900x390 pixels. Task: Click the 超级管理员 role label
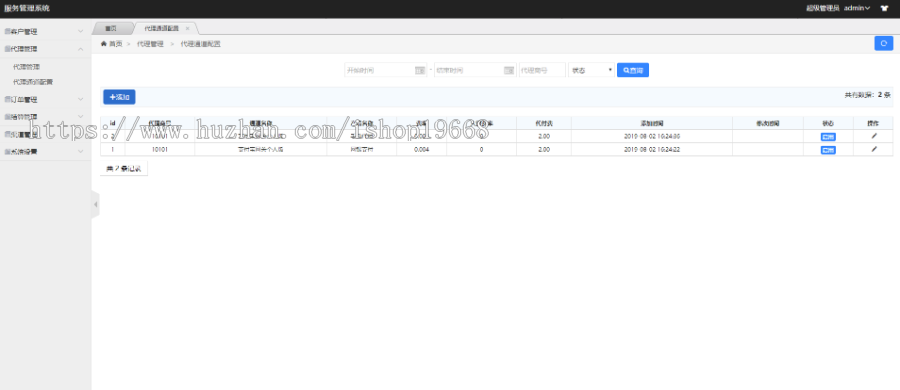[x=823, y=8]
